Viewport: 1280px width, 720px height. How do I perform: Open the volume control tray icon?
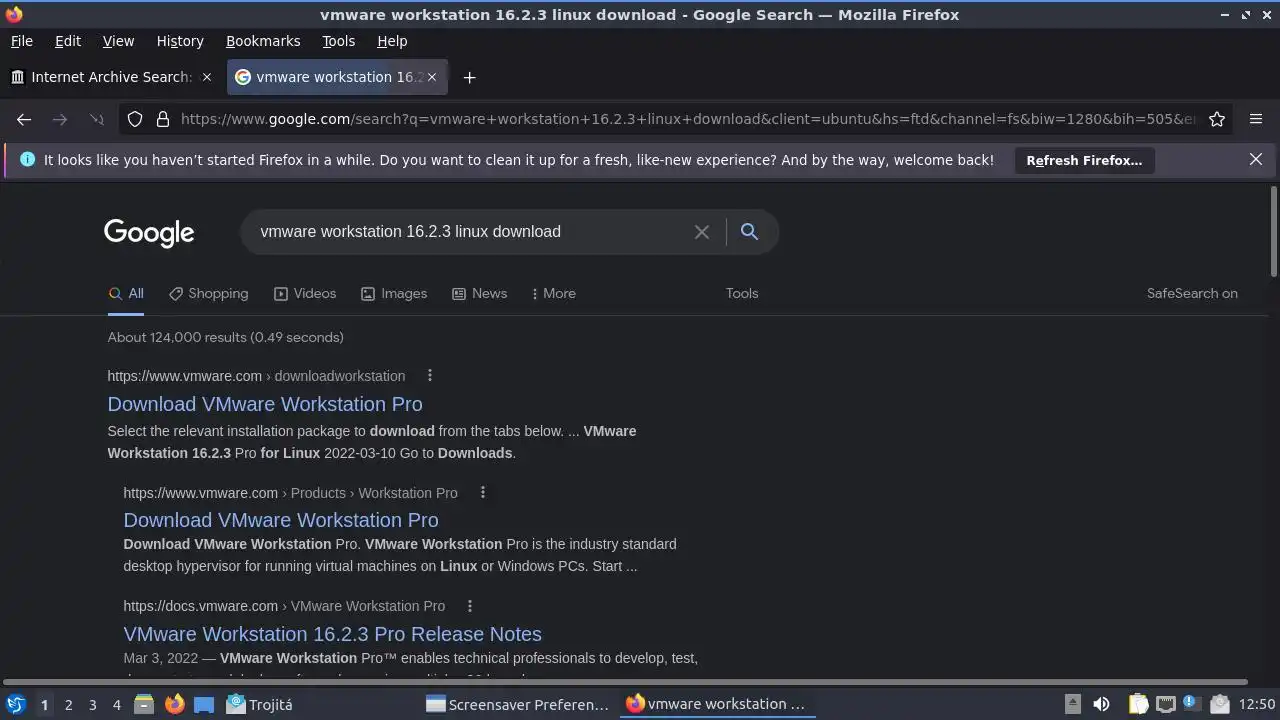point(1101,704)
